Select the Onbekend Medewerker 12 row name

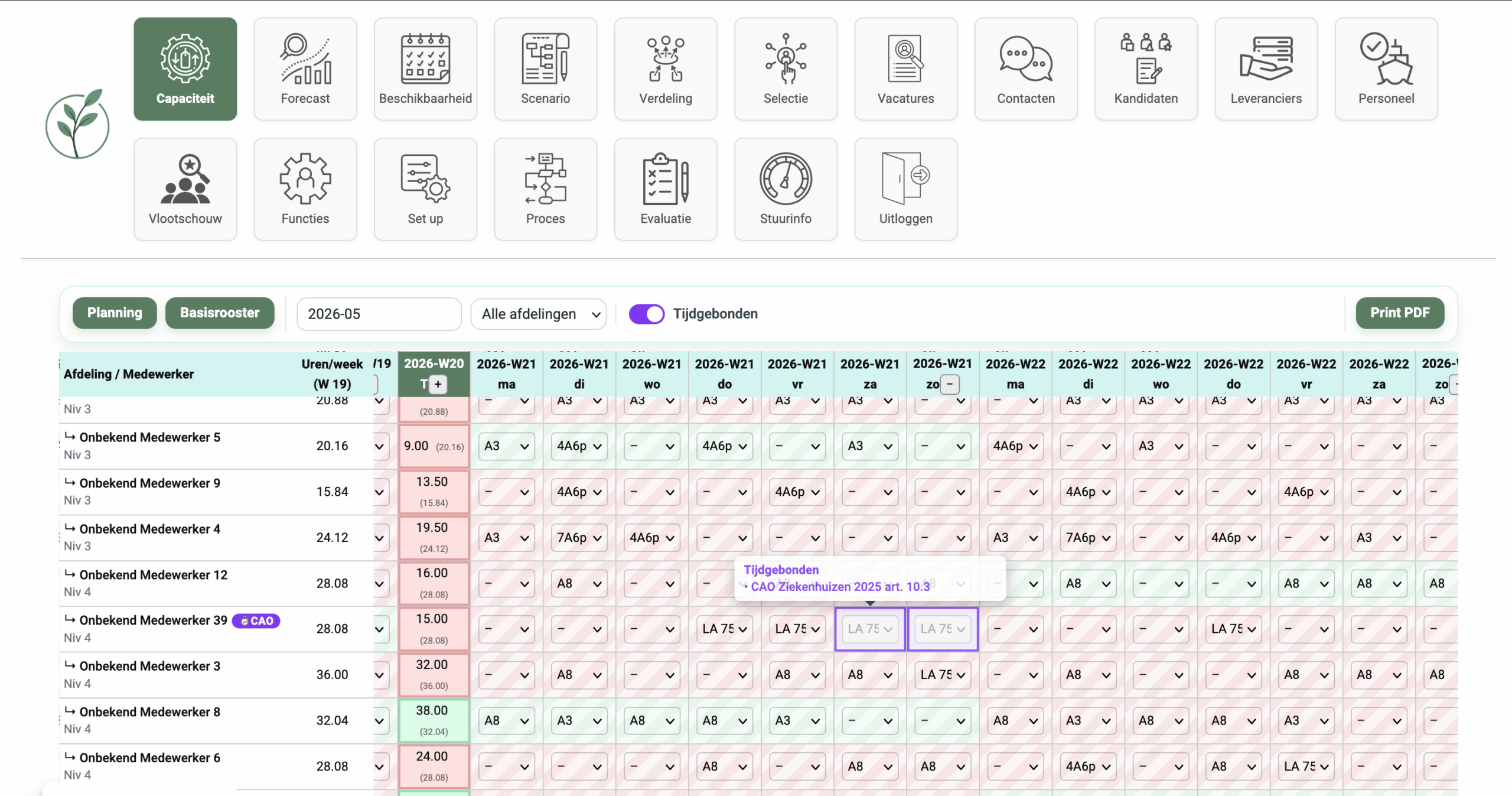tap(153, 575)
